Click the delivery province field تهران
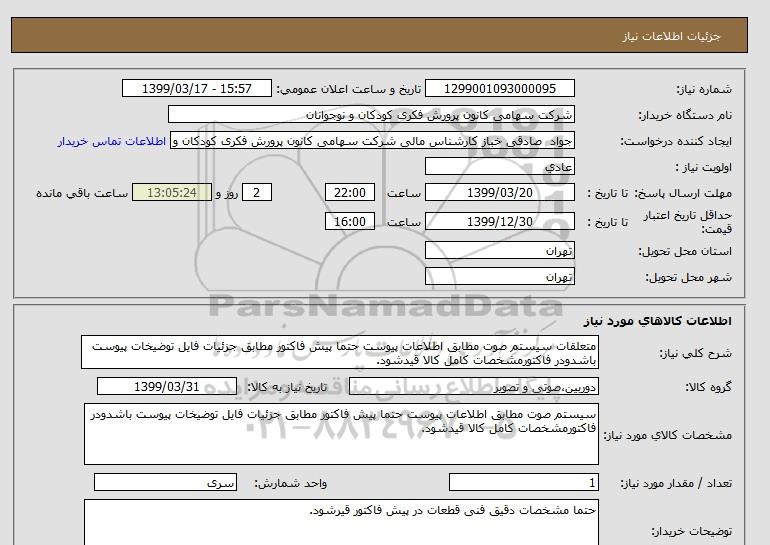 pyautogui.click(x=499, y=251)
